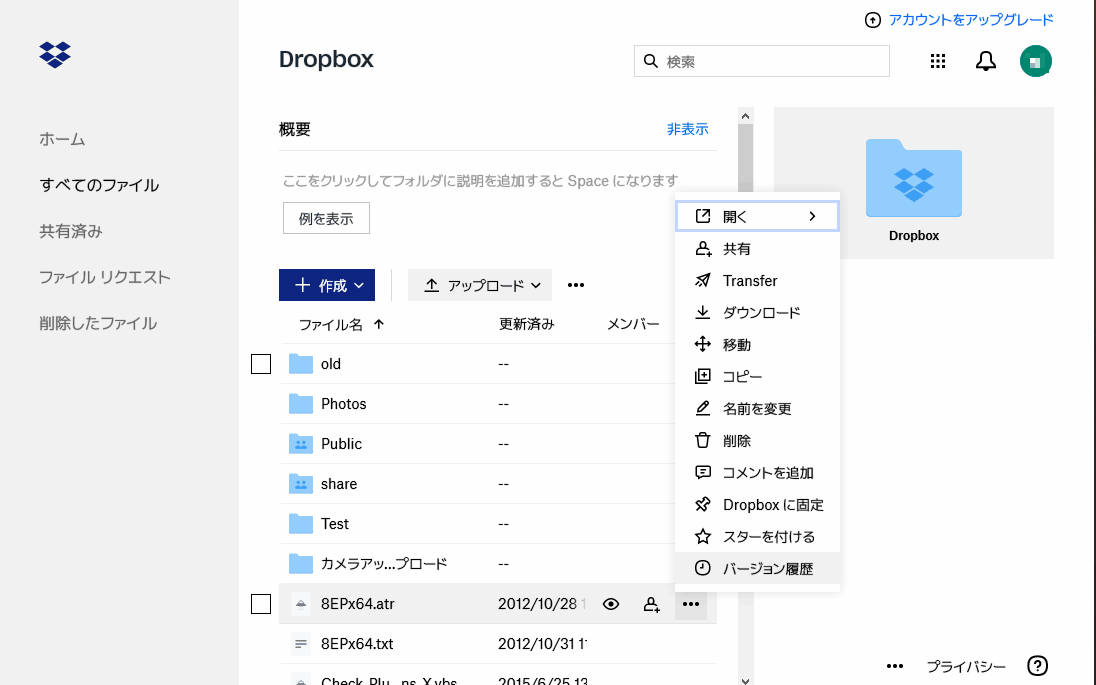1096x685 pixels.
Task: Click scrollbar up arrow
Action: pos(745,116)
